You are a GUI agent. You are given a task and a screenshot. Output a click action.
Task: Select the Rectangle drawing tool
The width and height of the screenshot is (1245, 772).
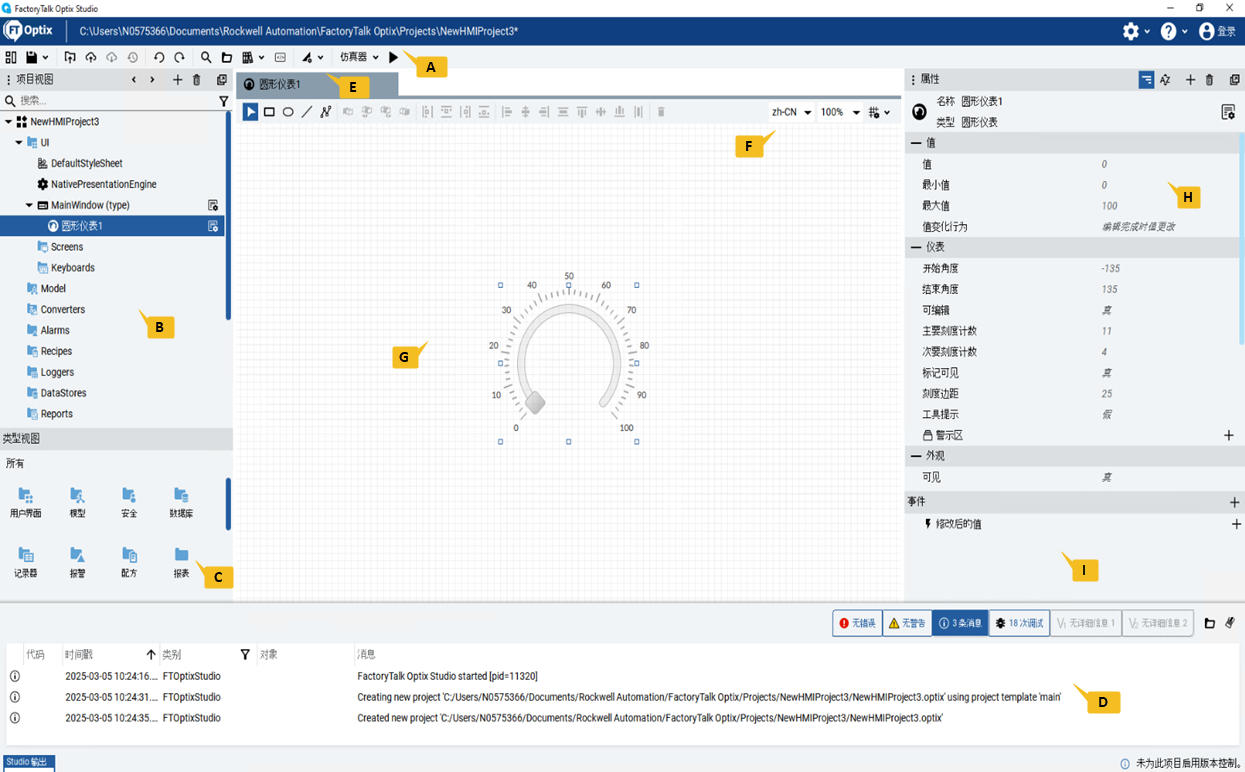[268, 111]
